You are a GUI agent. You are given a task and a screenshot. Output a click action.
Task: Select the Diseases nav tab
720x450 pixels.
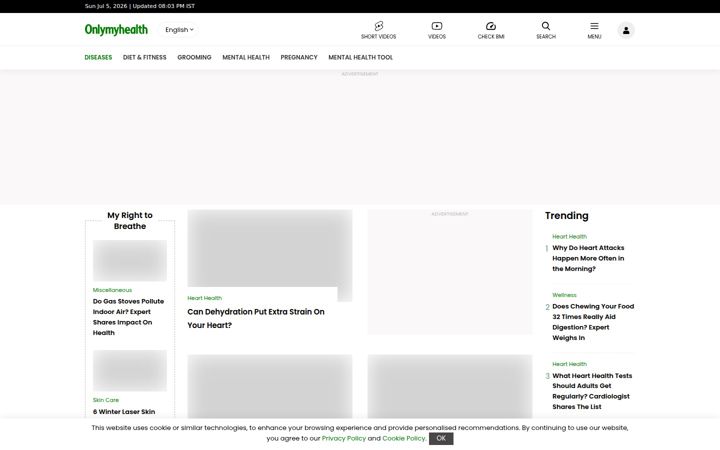98,57
